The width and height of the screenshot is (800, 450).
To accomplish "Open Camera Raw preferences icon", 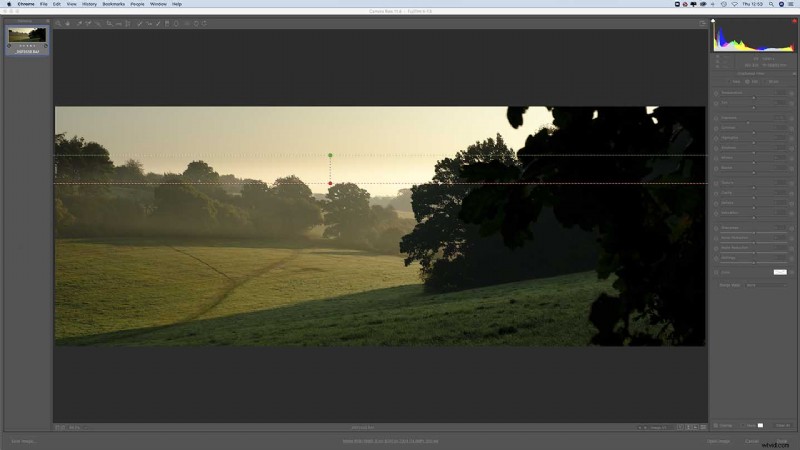I will coord(186,23).
